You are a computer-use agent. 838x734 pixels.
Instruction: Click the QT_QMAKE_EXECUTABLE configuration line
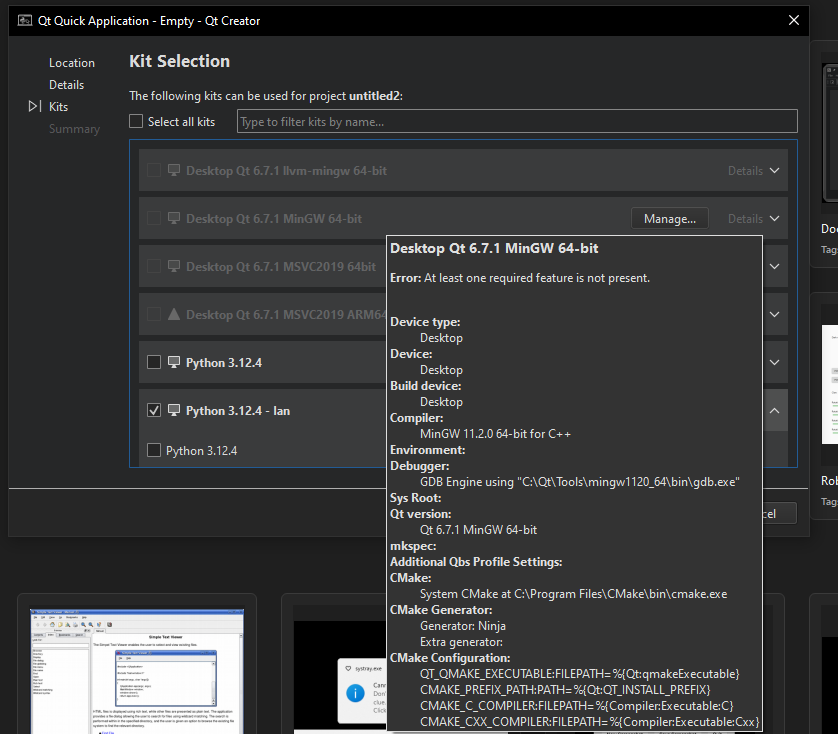(x=580, y=674)
